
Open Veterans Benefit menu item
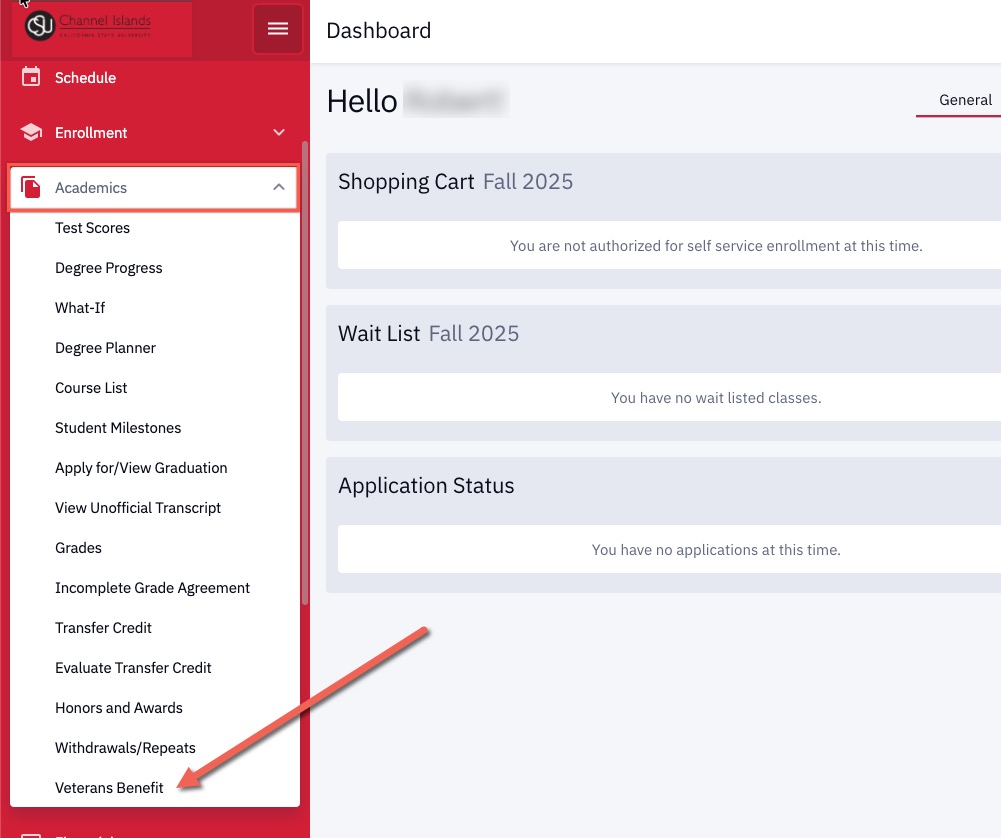pyautogui.click(x=109, y=788)
